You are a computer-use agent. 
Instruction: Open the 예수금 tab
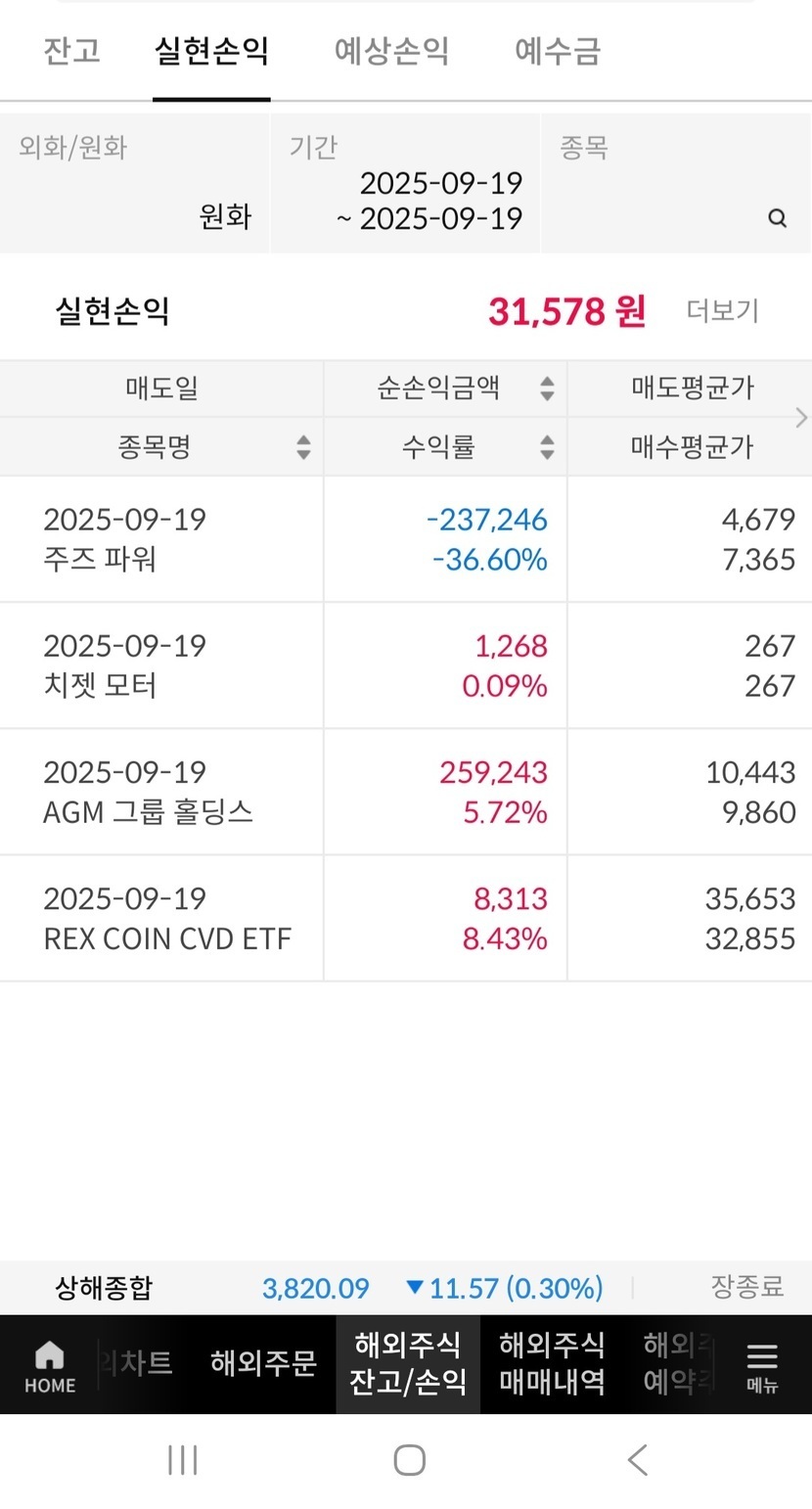(x=558, y=51)
